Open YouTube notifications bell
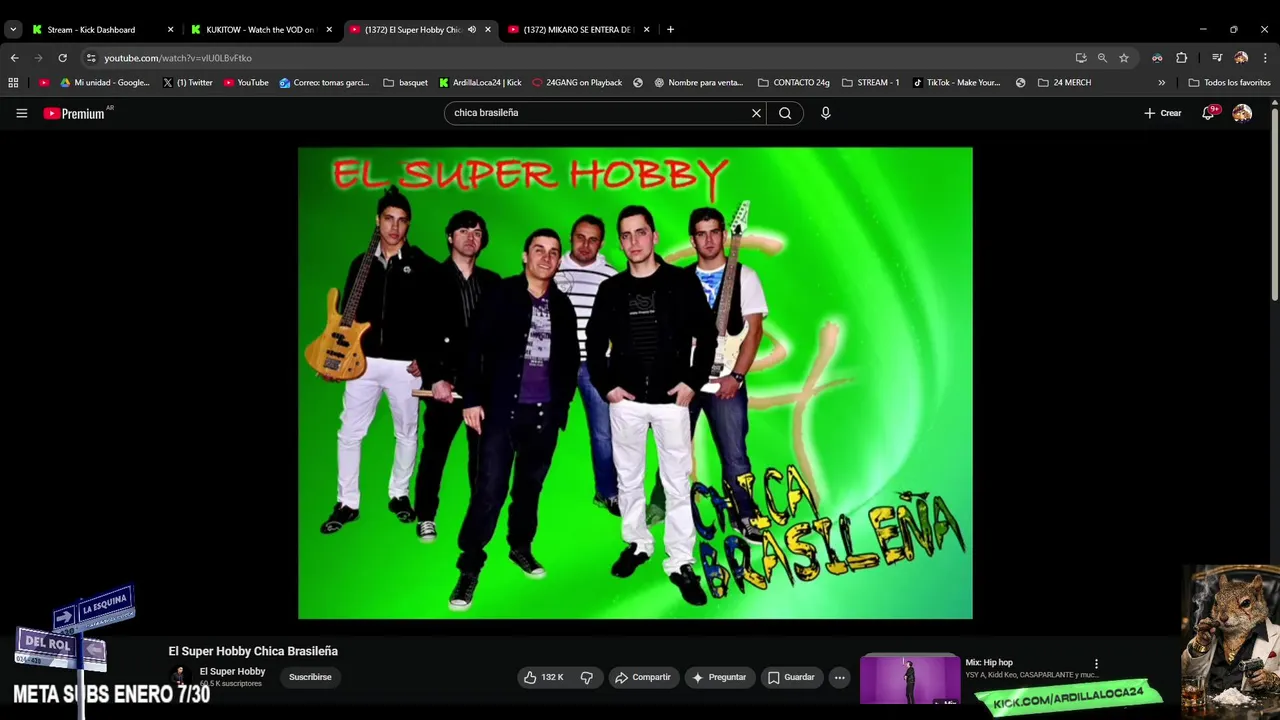This screenshot has width=1280, height=720. tap(1208, 113)
